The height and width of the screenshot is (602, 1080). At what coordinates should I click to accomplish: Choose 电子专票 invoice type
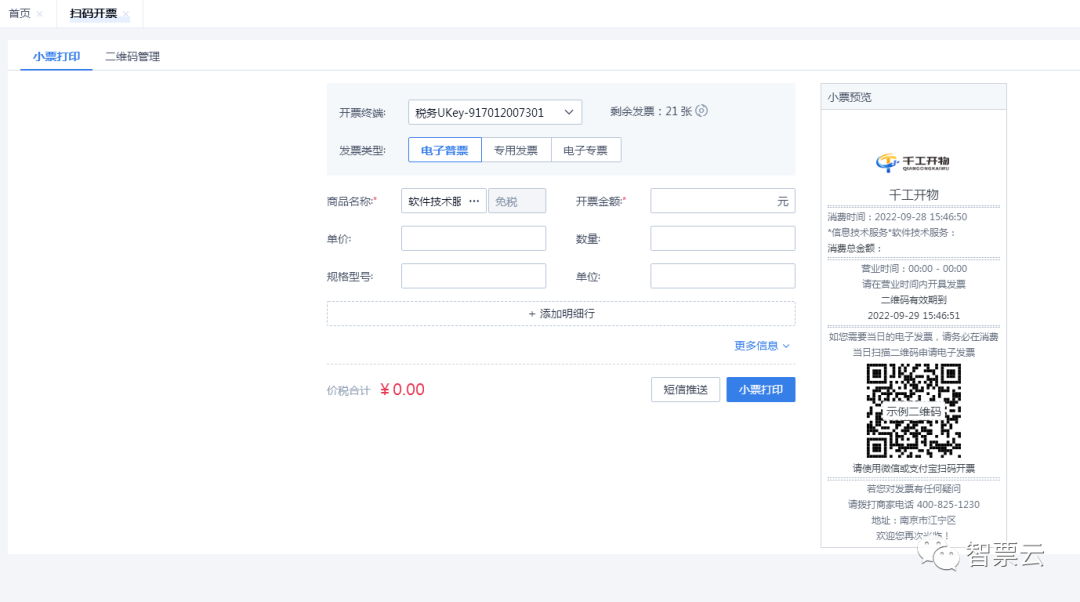click(x=586, y=150)
